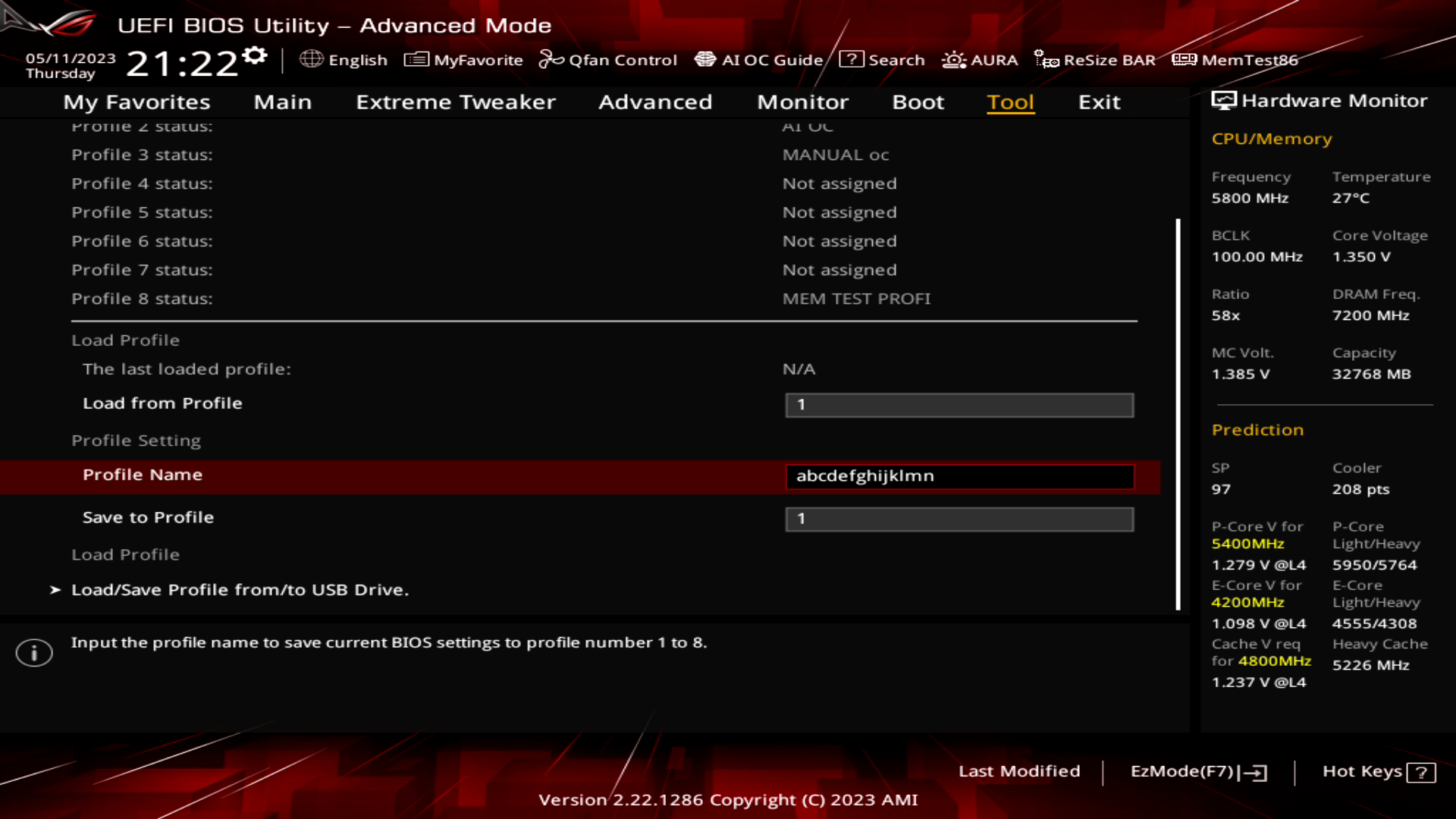Open the Exit tab

(x=1100, y=102)
